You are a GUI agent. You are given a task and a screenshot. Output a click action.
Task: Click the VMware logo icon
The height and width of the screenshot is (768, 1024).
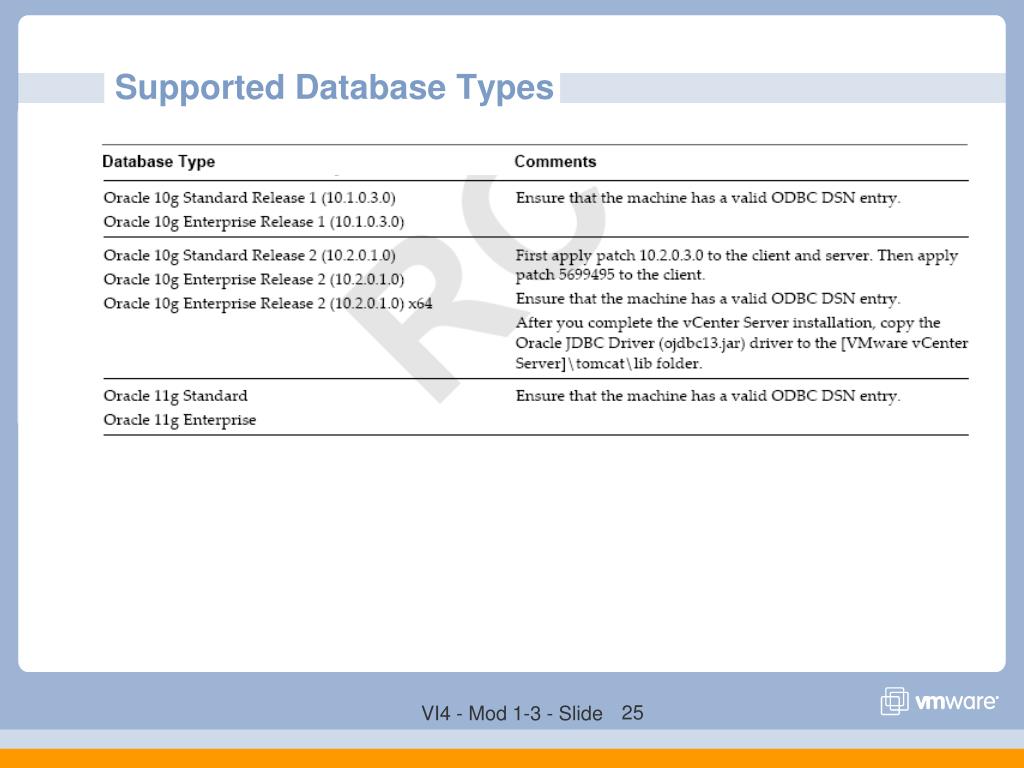point(894,701)
